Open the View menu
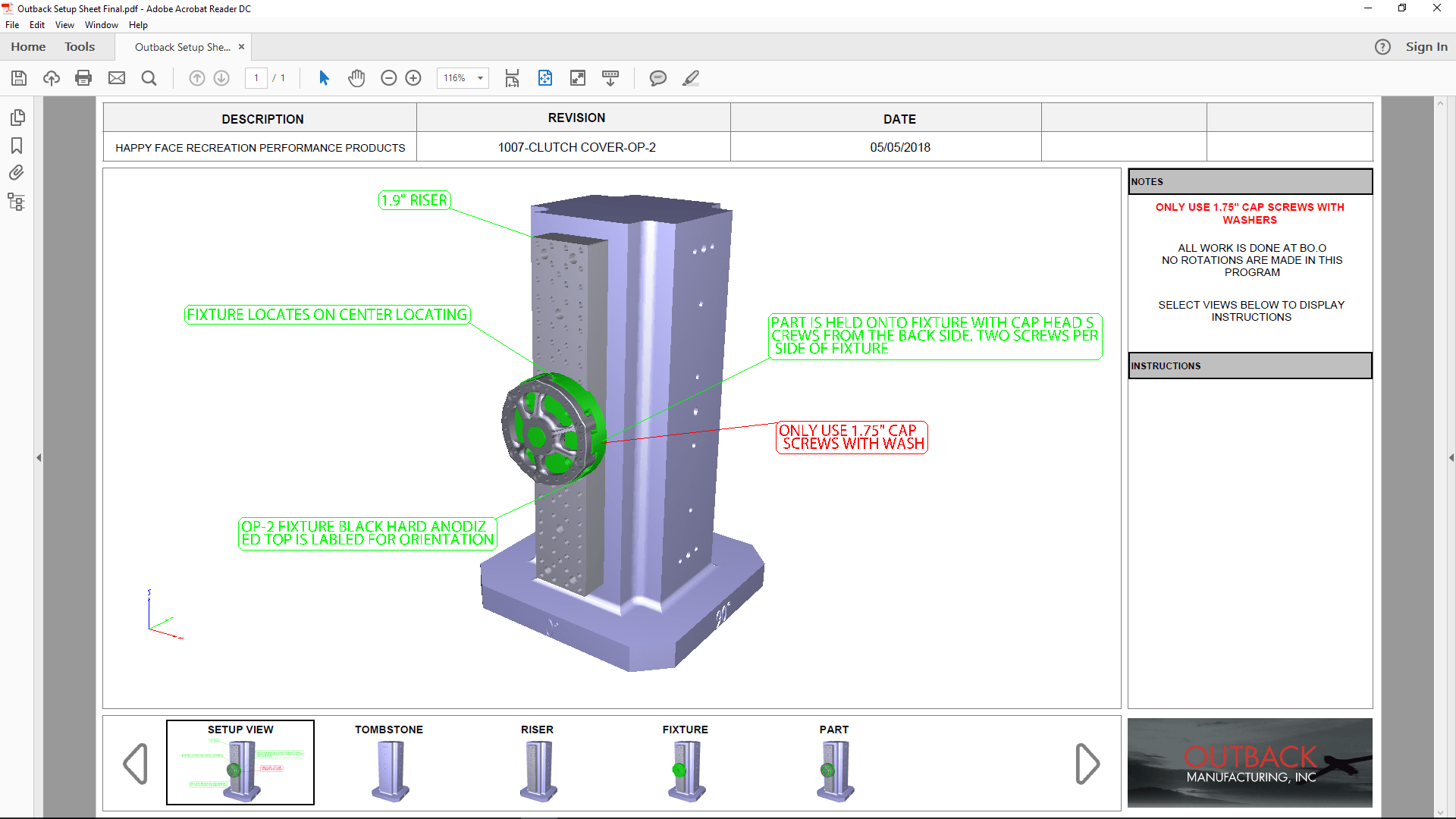Screen dimensions: 1456x819 pyautogui.click(x=64, y=25)
